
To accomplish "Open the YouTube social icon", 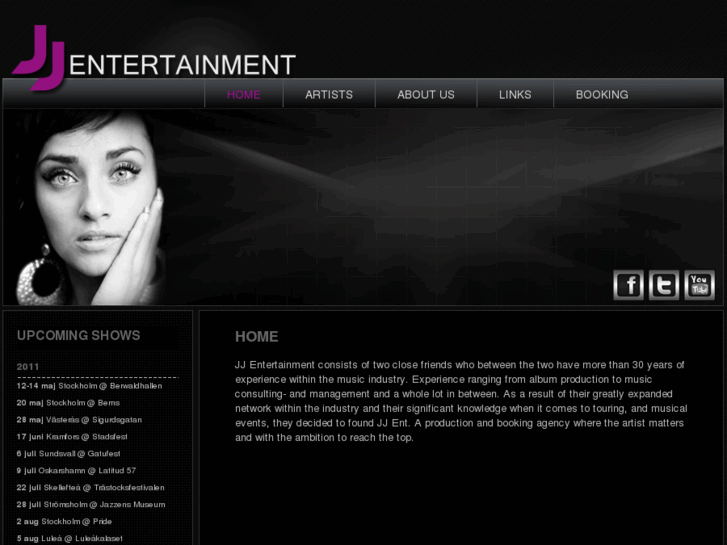I will point(699,285).
